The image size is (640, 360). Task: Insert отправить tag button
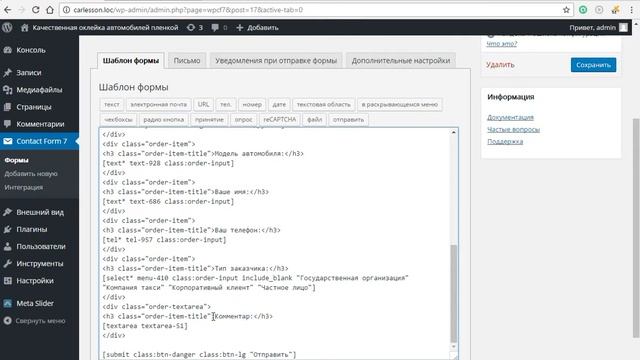(x=348, y=120)
